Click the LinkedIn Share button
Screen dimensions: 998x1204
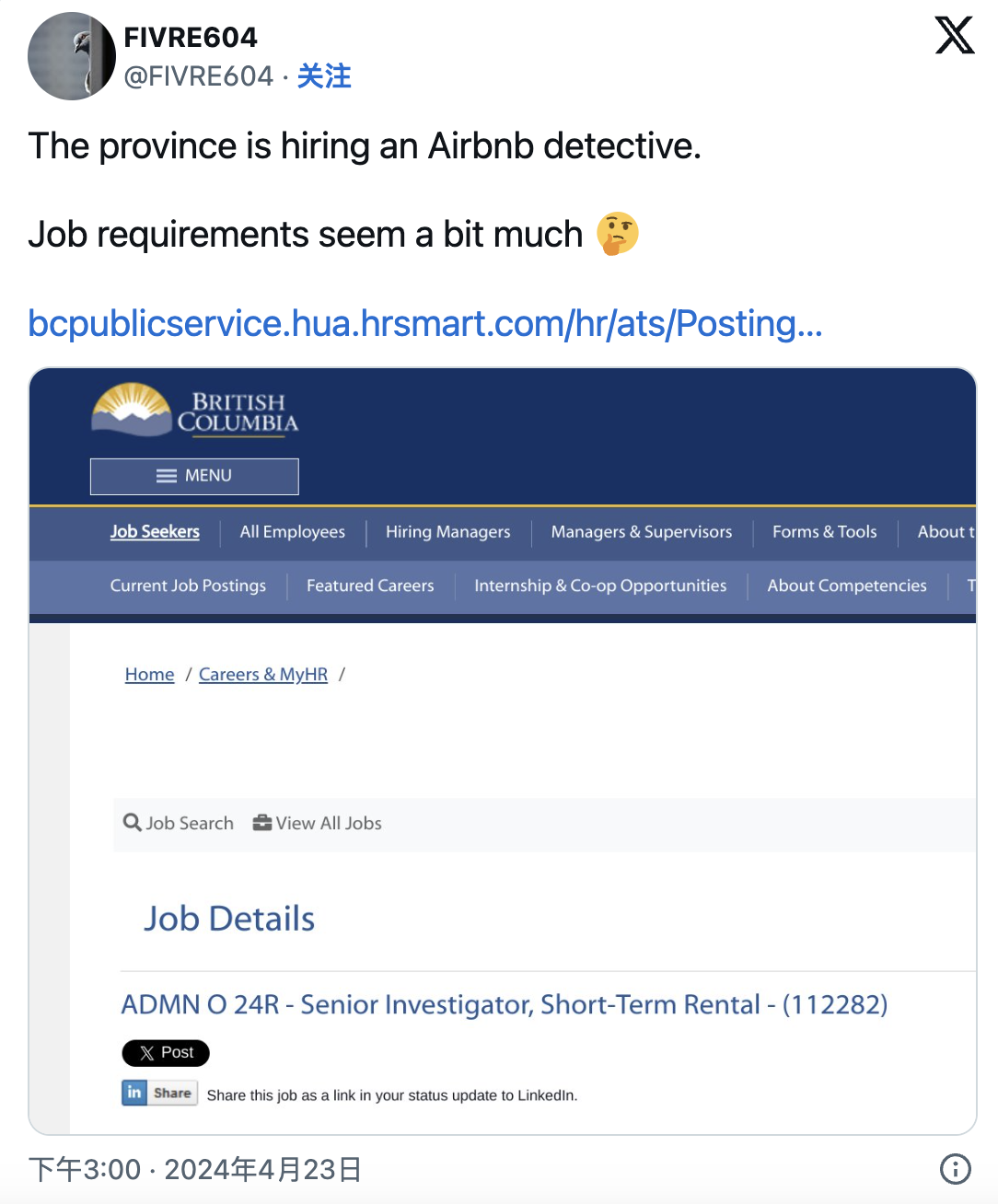pos(160,1093)
